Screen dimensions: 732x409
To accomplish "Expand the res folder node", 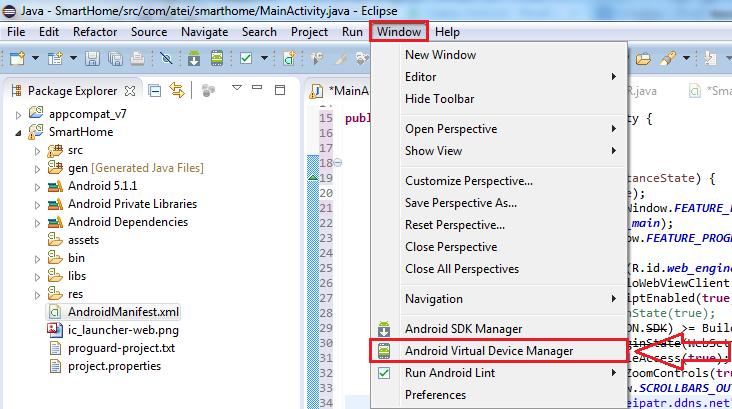I will pos(37,295).
